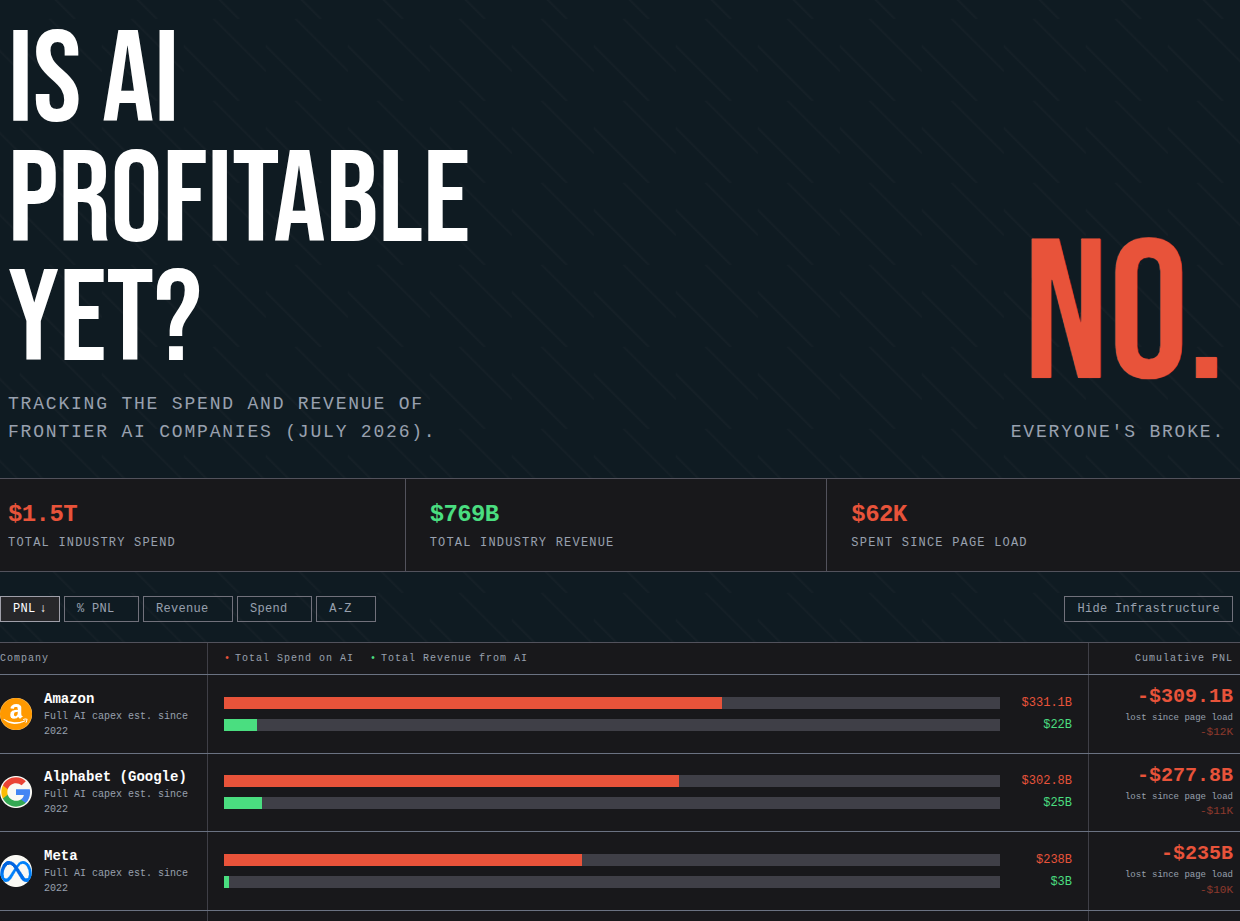Click Alphabet's -$277.8B cumulative PNL
This screenshot has height=921, width=1240.
click(x=1185, y=776)
